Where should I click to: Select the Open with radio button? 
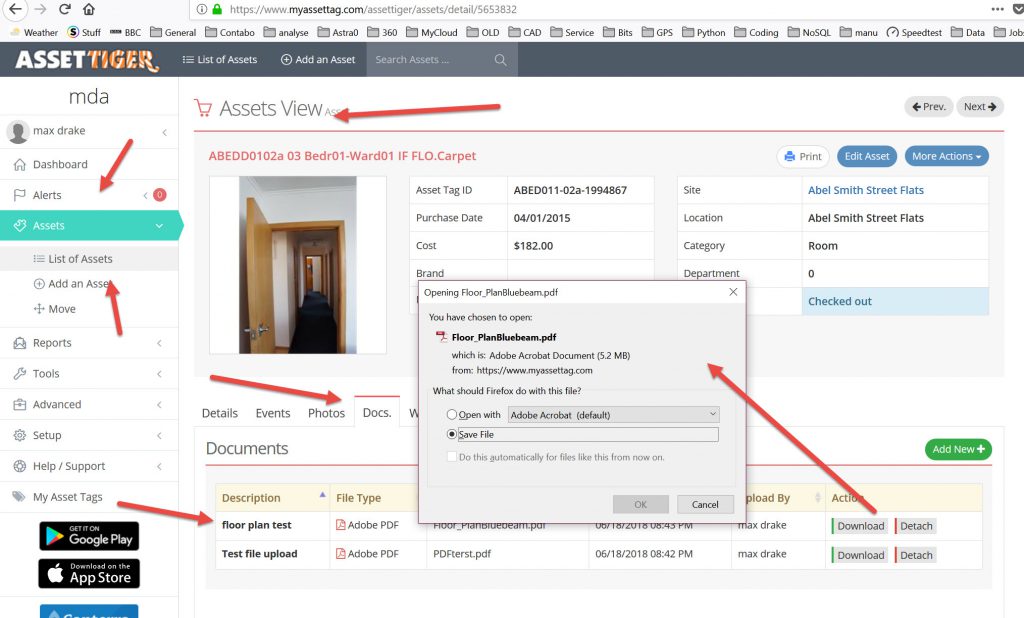[x=452, y=414]
